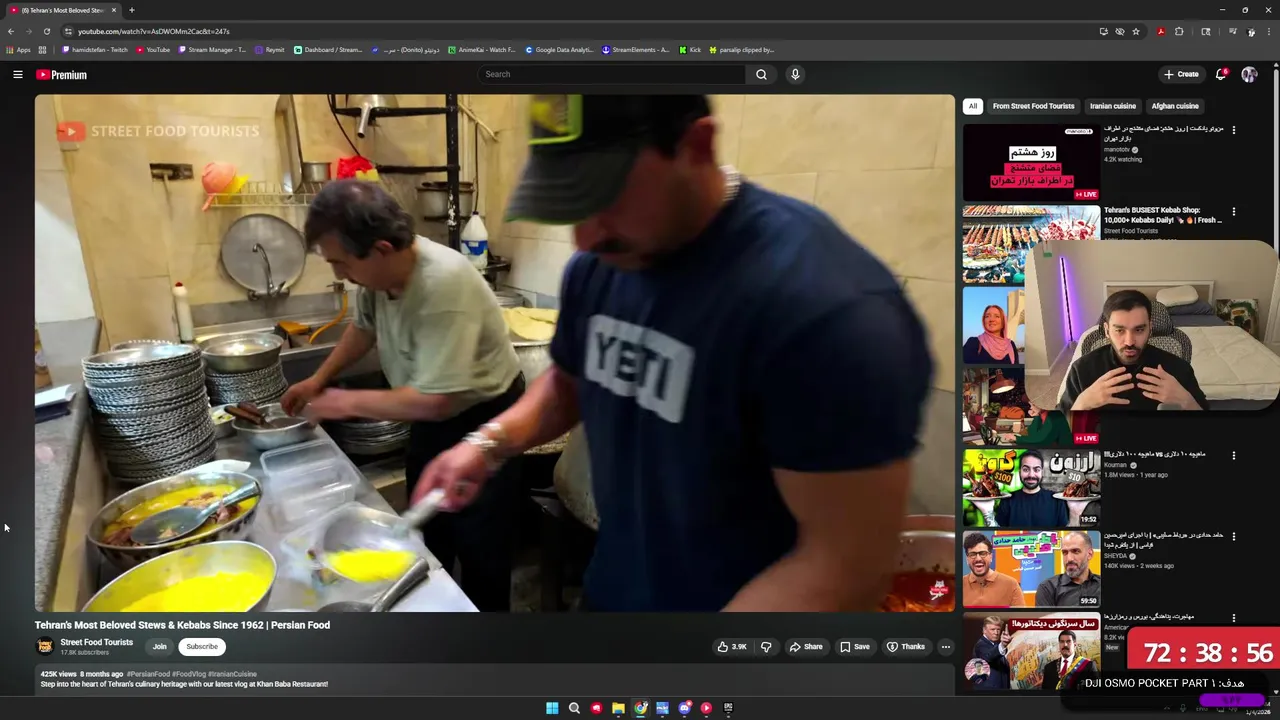This screenshot has width=1280, height=720.
Task: Click Join for channel membership
Action: click(x=159, y=647)
